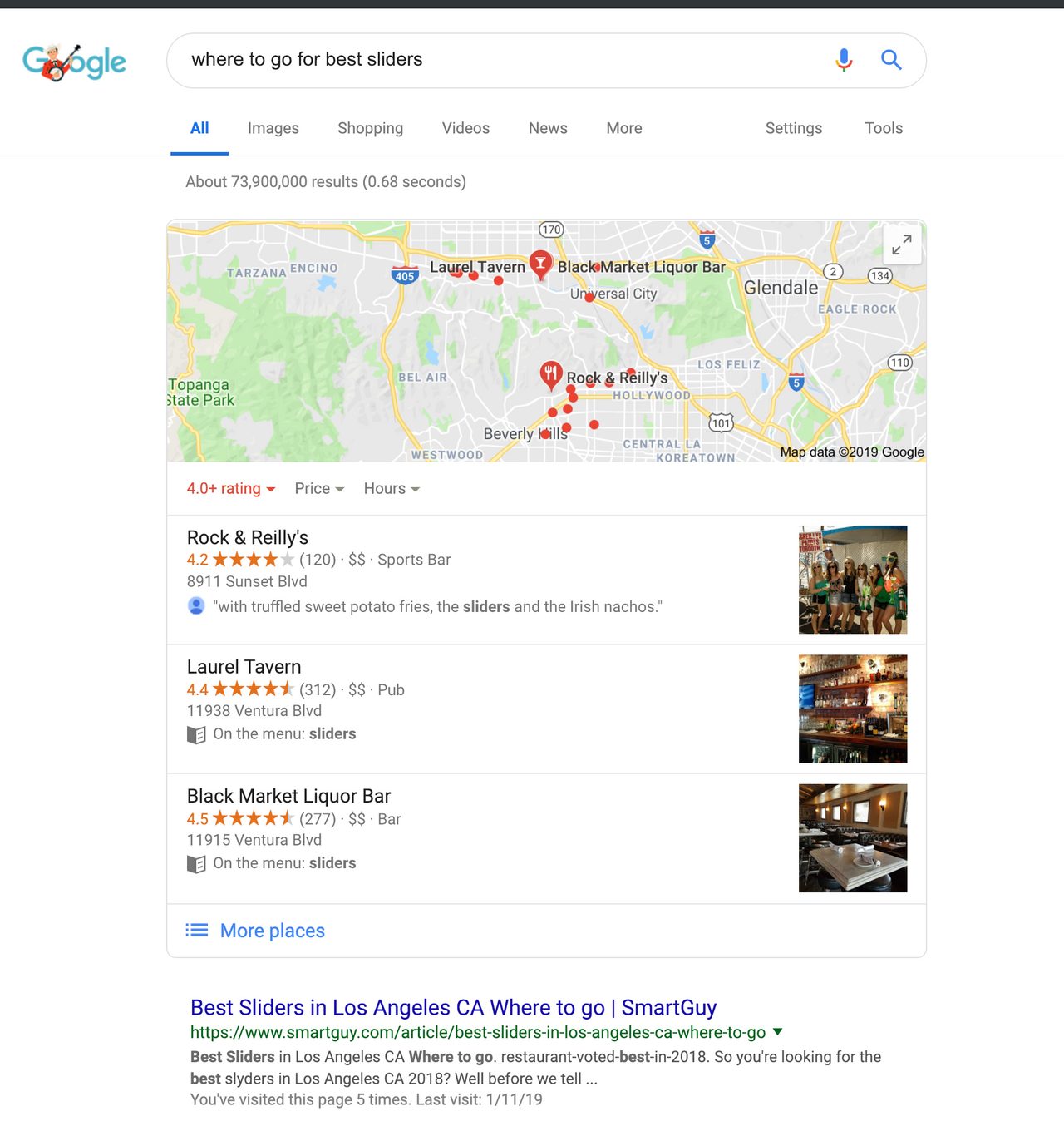Click the Black Market Liquor Bar photo thumbnail

(x=853, y=838)
